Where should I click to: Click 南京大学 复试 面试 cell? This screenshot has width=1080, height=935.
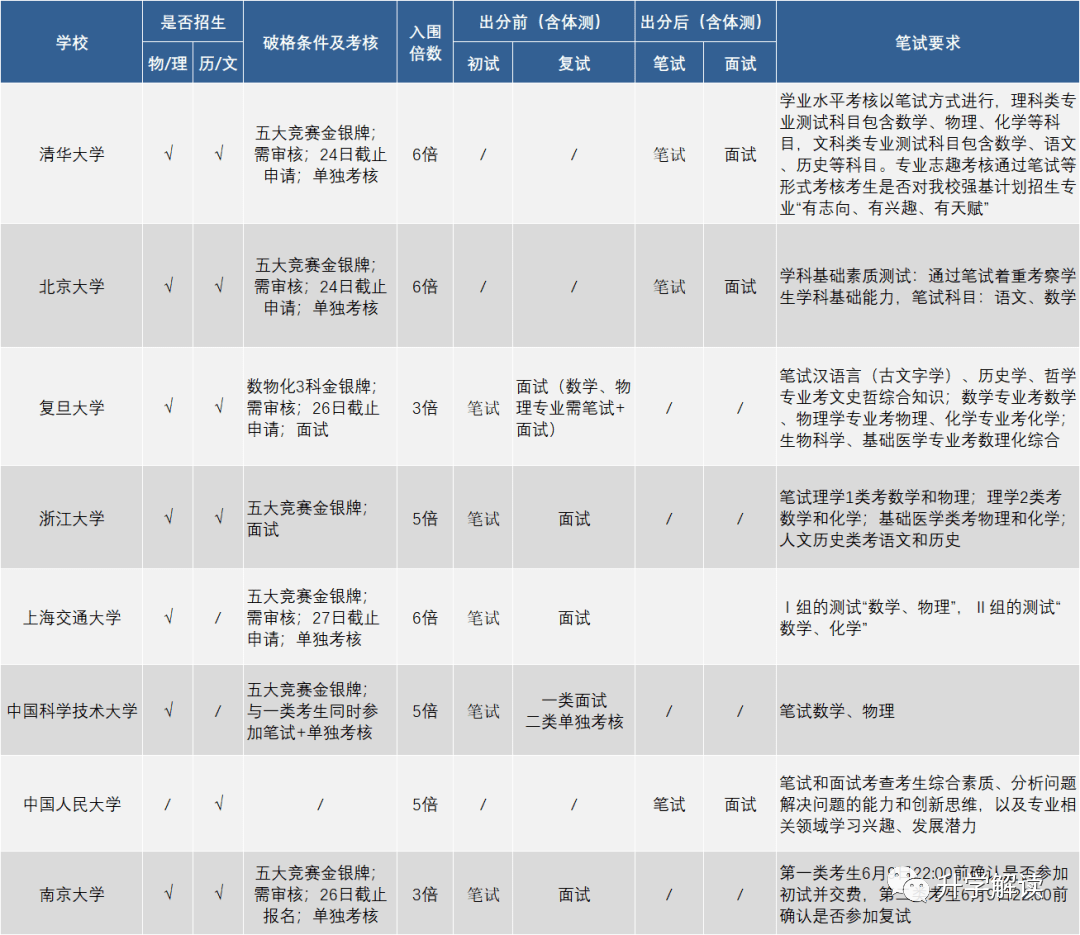click(x=574, y=894)
